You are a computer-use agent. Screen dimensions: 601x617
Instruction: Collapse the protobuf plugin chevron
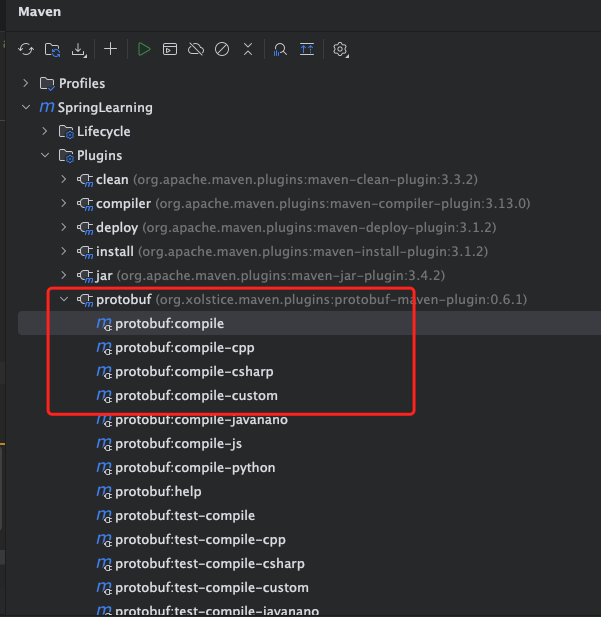coord(64,299)
